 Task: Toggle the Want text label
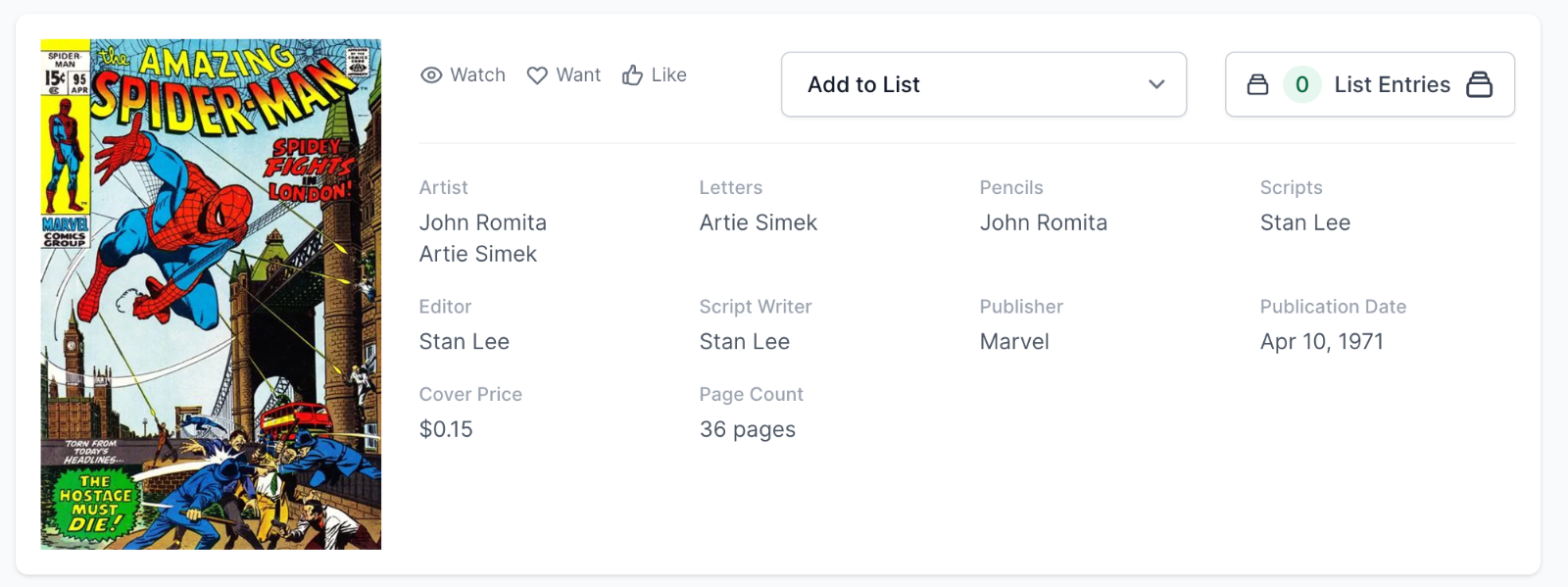(578, 75)
